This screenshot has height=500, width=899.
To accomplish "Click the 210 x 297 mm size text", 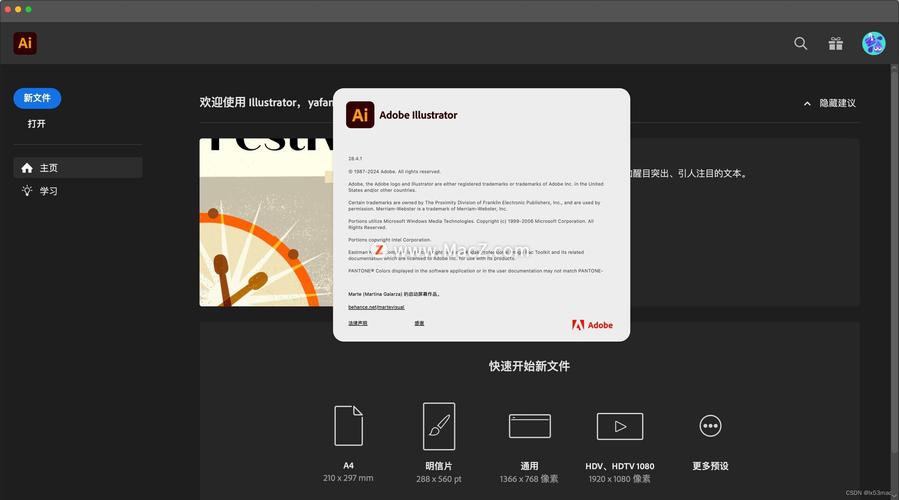I will (x=348, y=478).
